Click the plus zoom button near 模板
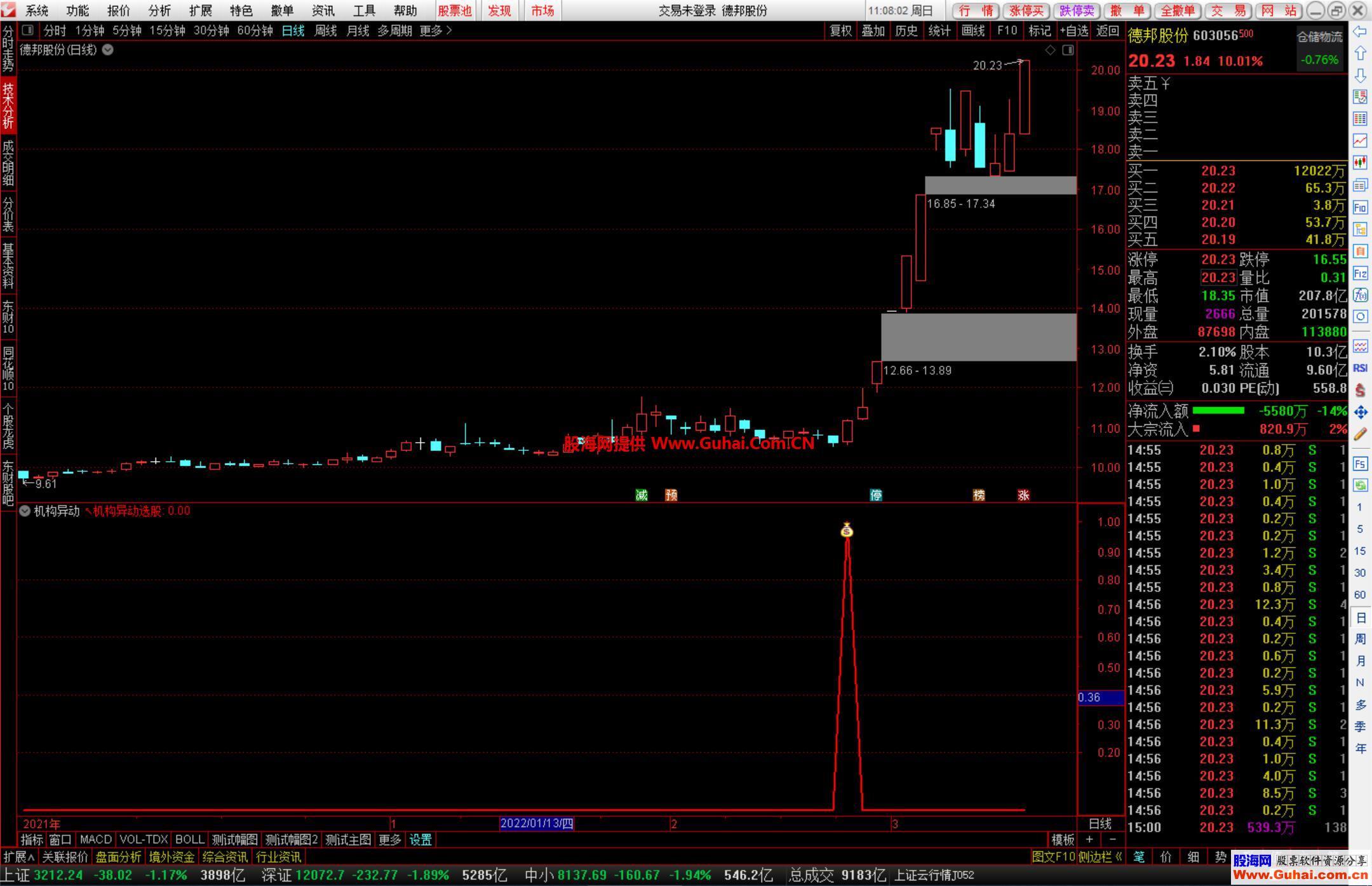The image size is (1372, 886). pos(1090,840)
